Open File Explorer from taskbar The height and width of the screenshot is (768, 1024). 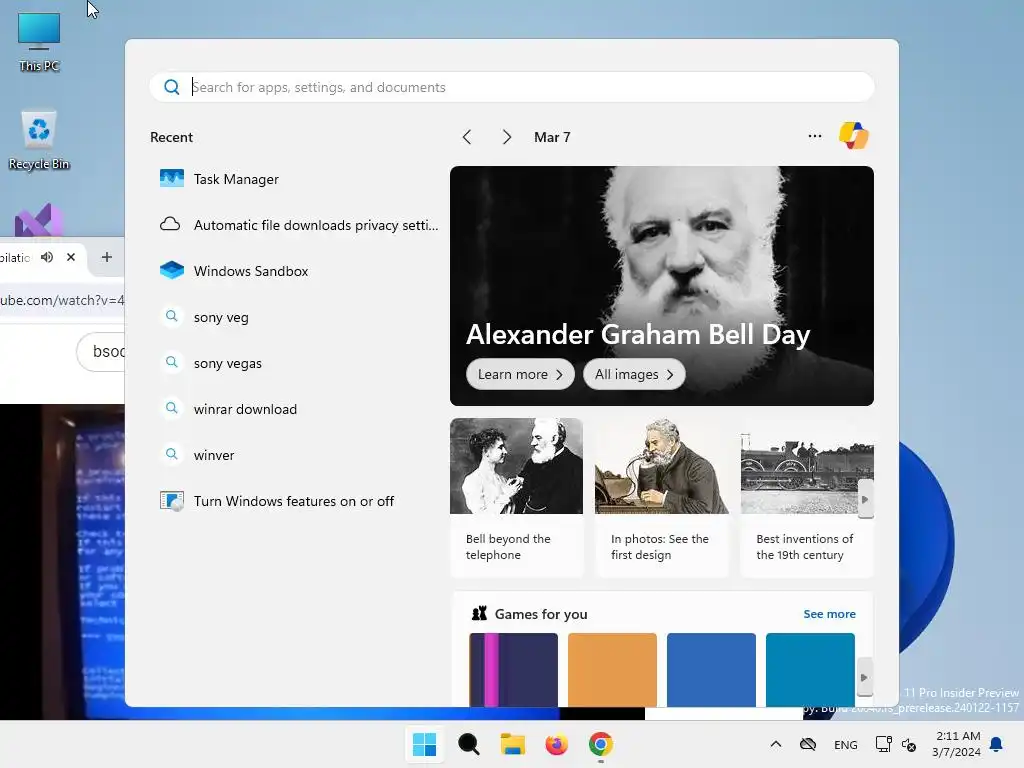pyautogui.click(x=513, y=744)
